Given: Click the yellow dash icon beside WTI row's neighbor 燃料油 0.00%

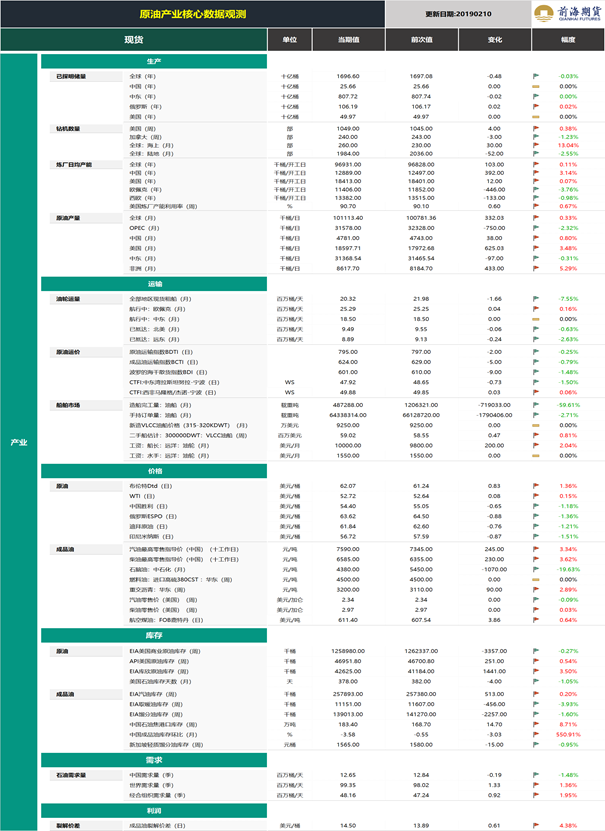Looking at the screenshot, I should (x=536, y=580).
